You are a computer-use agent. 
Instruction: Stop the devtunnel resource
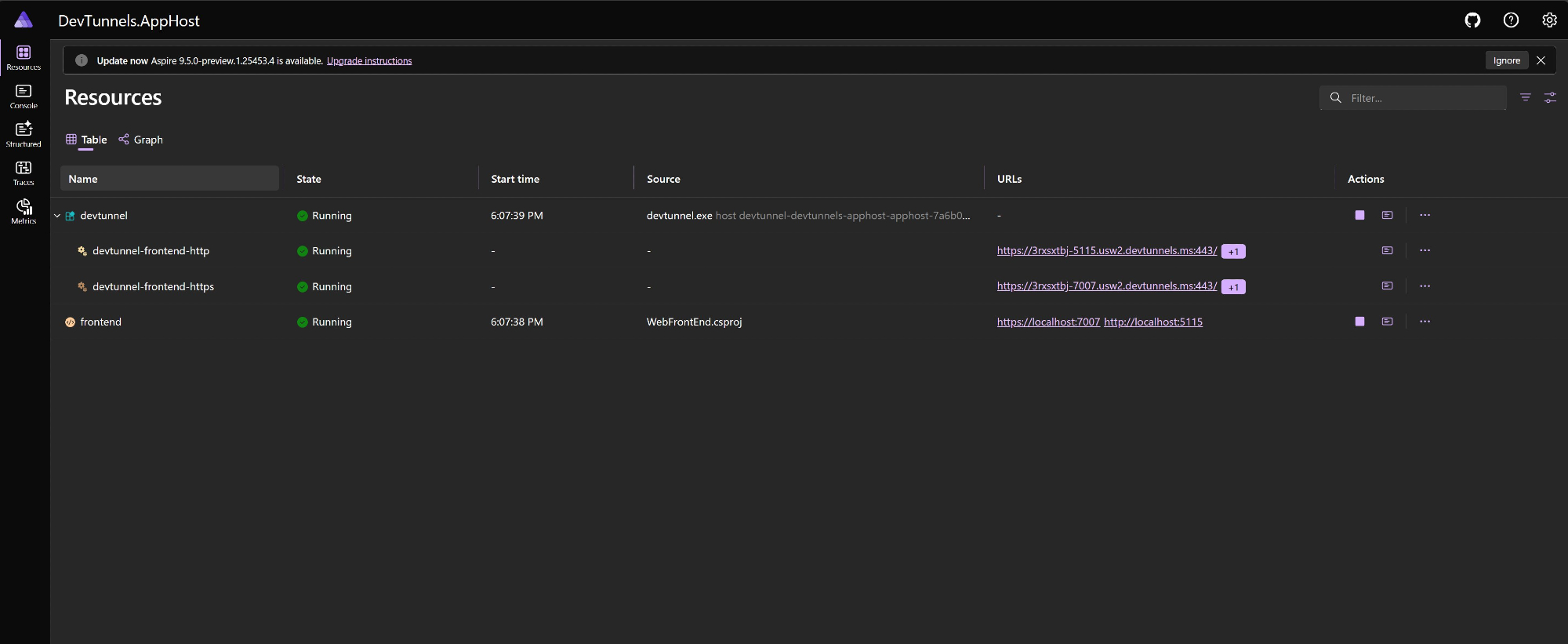[1359, 216]
